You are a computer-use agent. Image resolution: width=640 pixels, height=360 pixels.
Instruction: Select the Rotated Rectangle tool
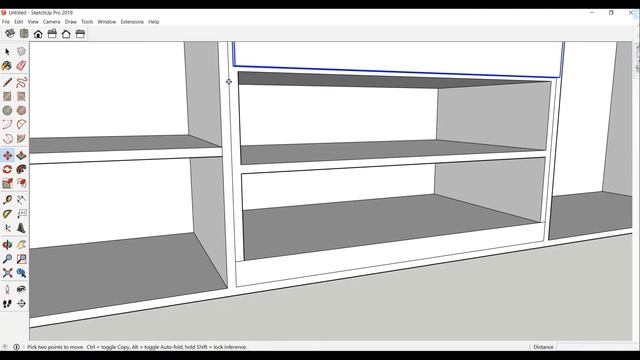pos(21,96)
